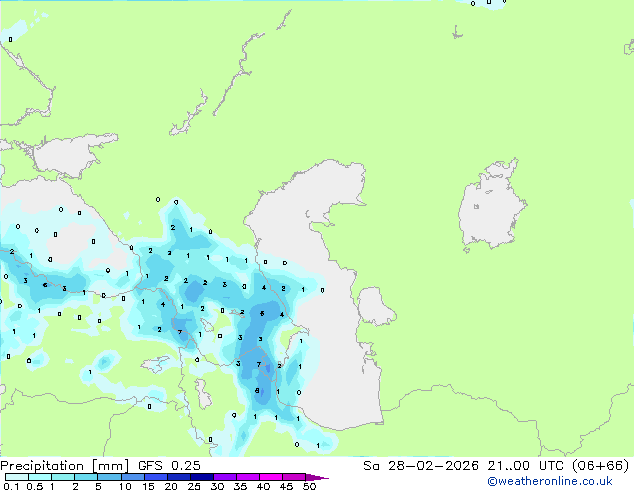The height and width of the screenshot is (490, 634).
Task: Pick the 0.5–1 mm legend swatch
Action: click(x=40, y=477)
